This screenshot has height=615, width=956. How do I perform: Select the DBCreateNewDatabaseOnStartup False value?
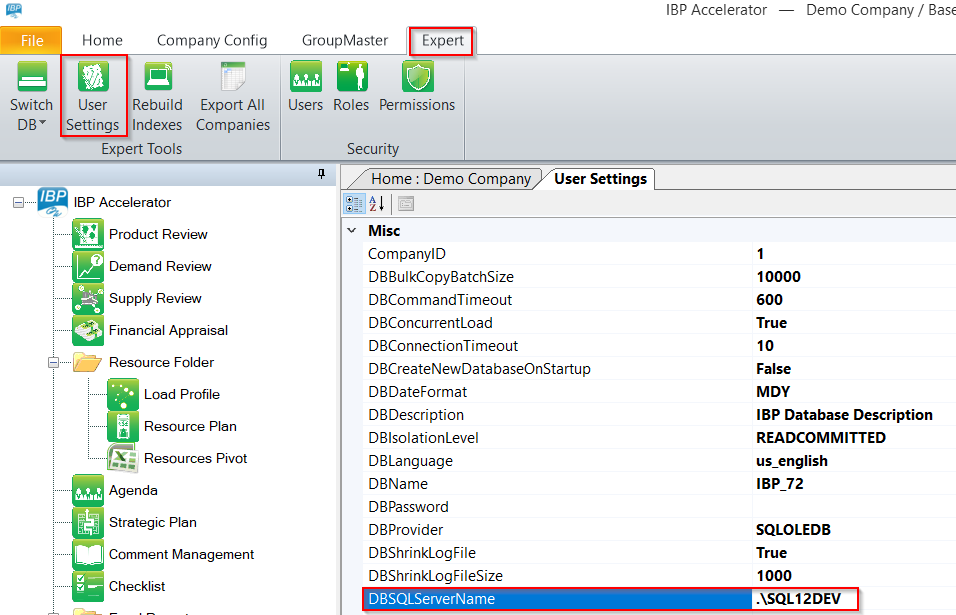pyautogui.click(x=773, y=369)
